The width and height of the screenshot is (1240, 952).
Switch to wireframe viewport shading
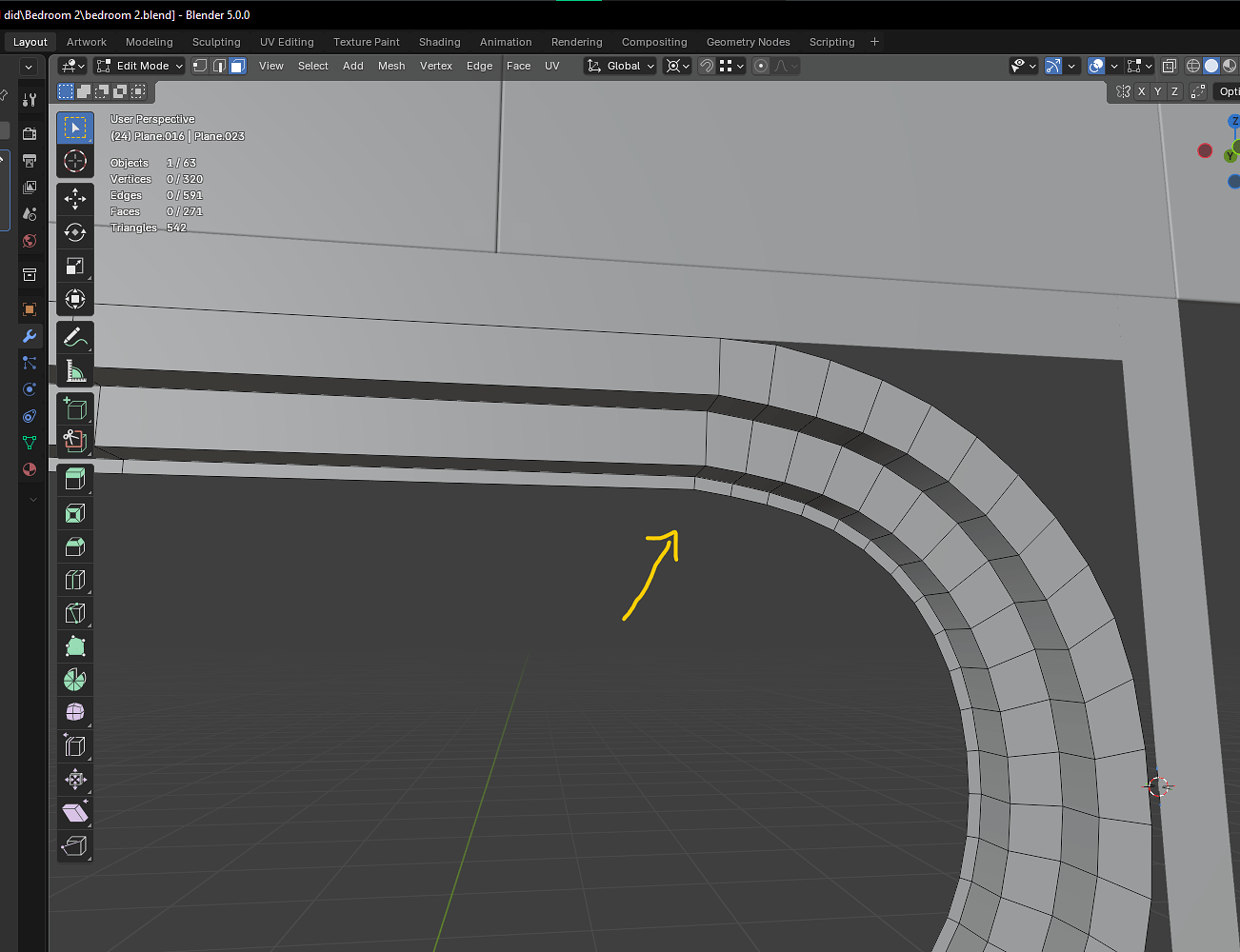[1192, 66]
